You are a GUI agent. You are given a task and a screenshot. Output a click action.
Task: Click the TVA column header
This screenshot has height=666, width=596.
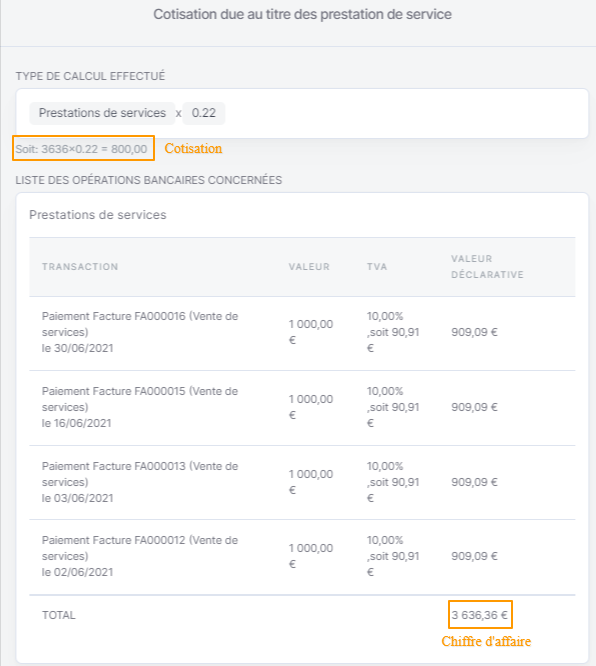377,267
